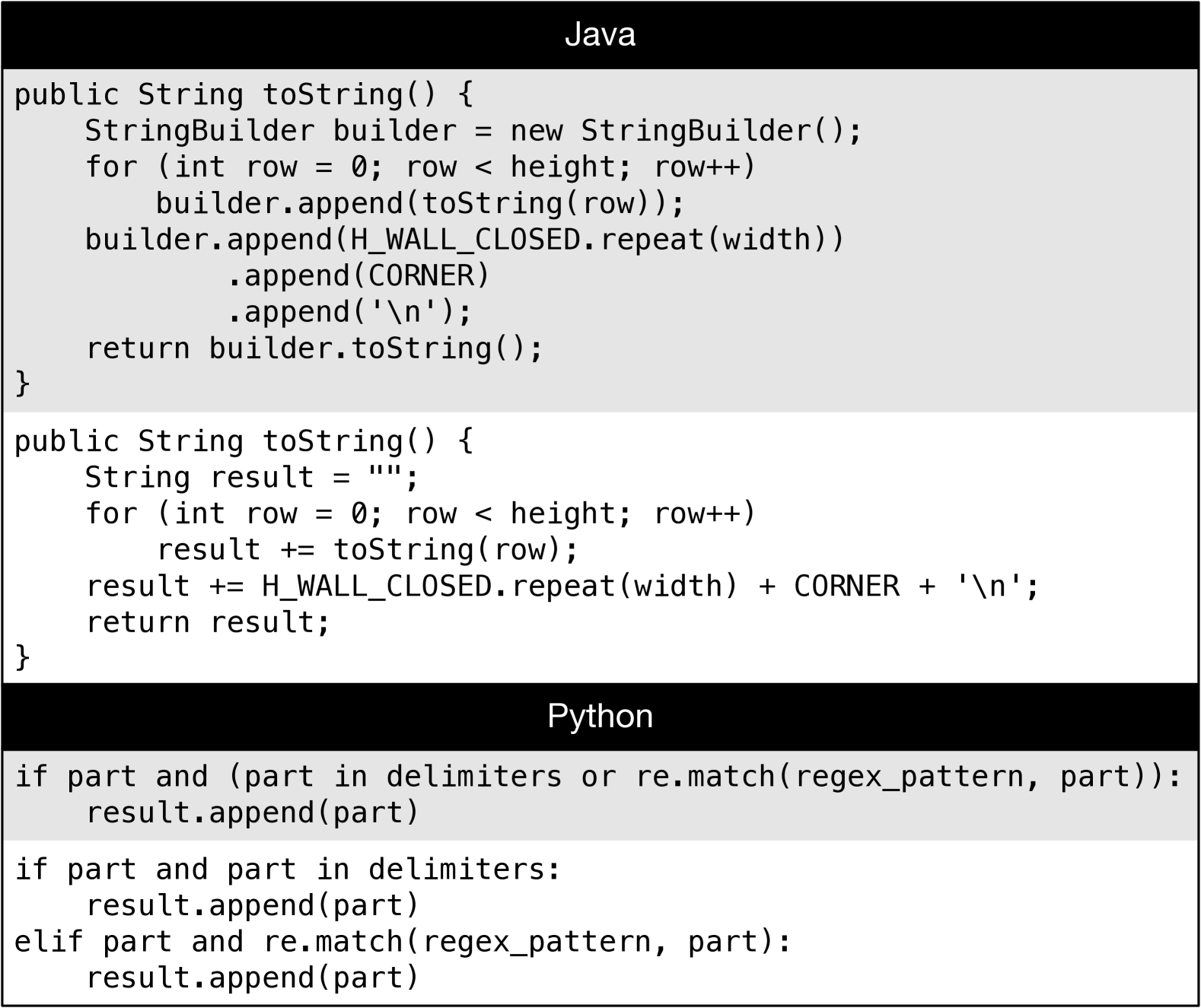Click the if line containing 'or re.match'
The width and height of the screenshot is (1201, 1008).
597,777
